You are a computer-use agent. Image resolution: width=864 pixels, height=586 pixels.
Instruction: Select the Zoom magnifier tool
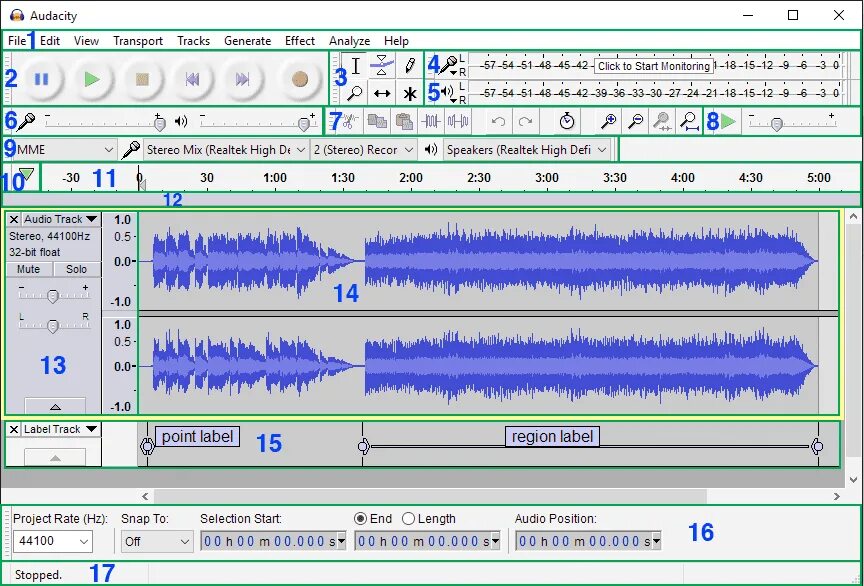coord(355,93)
